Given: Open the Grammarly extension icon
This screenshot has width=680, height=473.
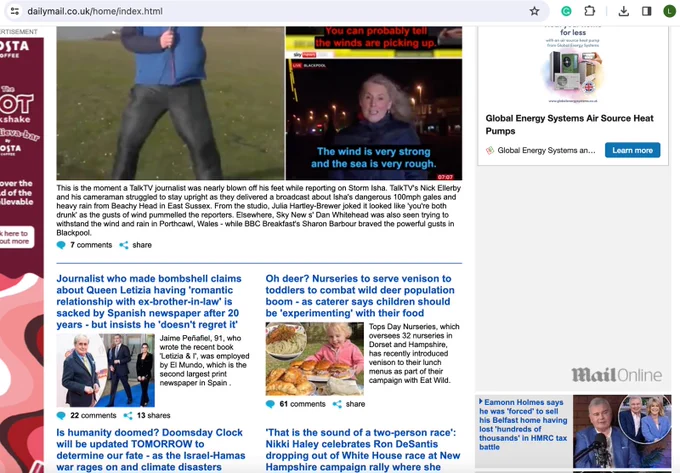Looking at the screenshot, I should click(566, 11).
